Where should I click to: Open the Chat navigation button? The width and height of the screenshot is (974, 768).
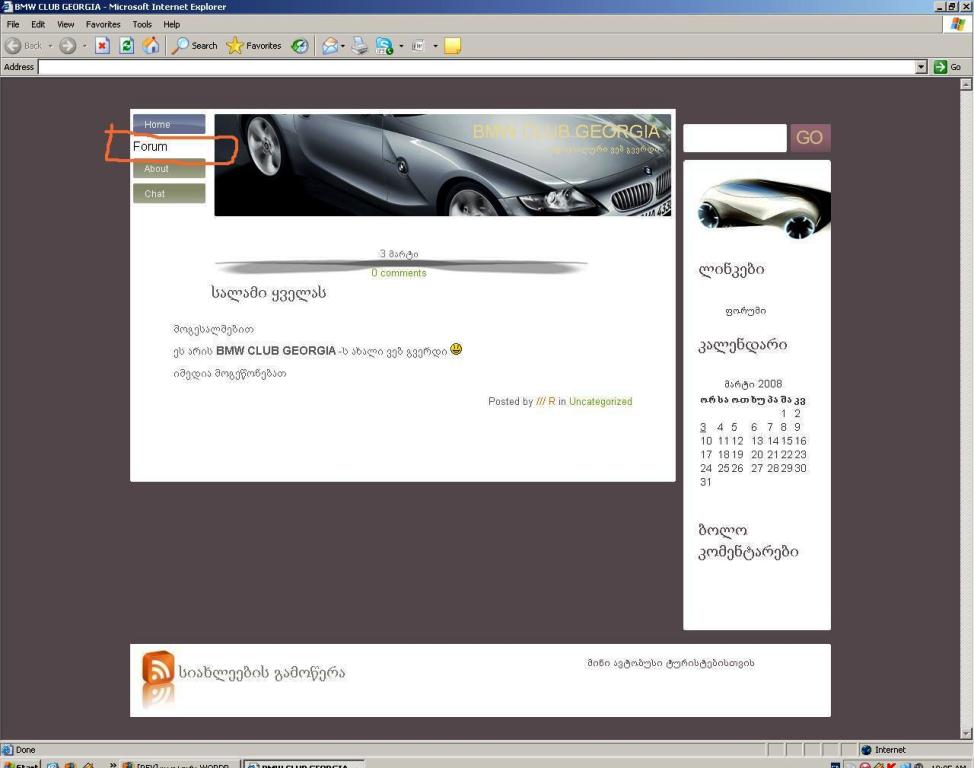pyautogui.click(x=169, y=193)
